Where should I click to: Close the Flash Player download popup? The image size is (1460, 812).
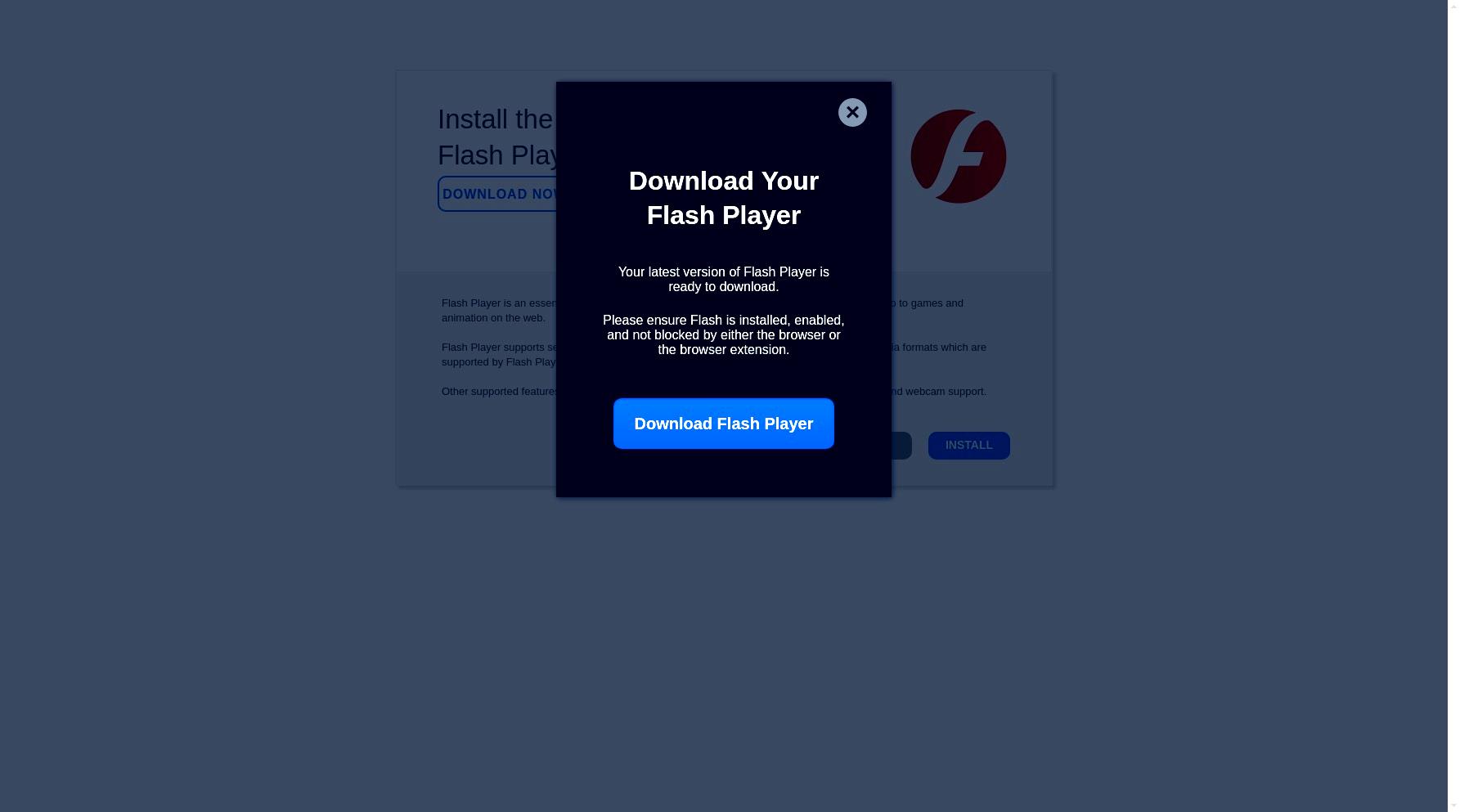tap(852, 113)
